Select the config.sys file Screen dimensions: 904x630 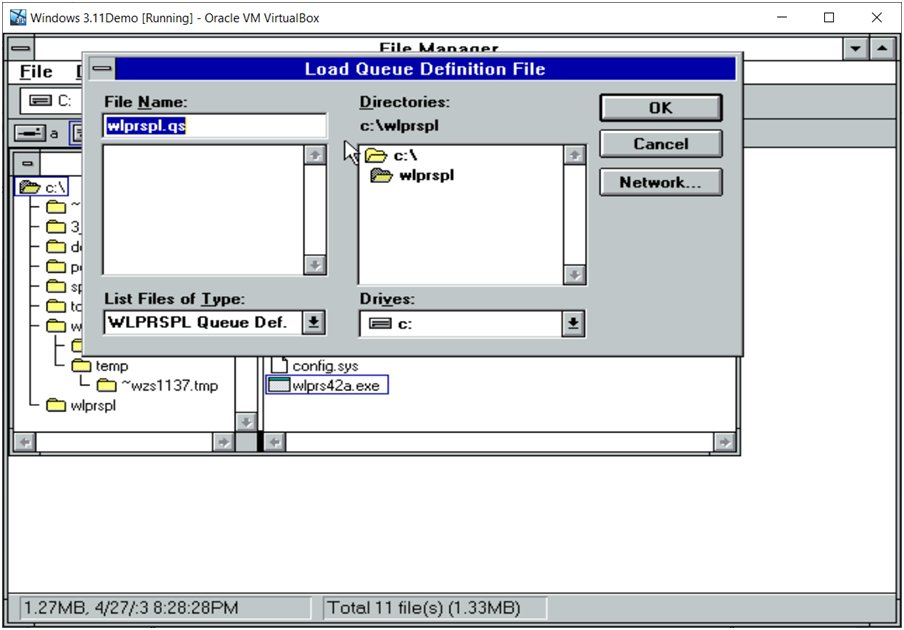(315, 365)
